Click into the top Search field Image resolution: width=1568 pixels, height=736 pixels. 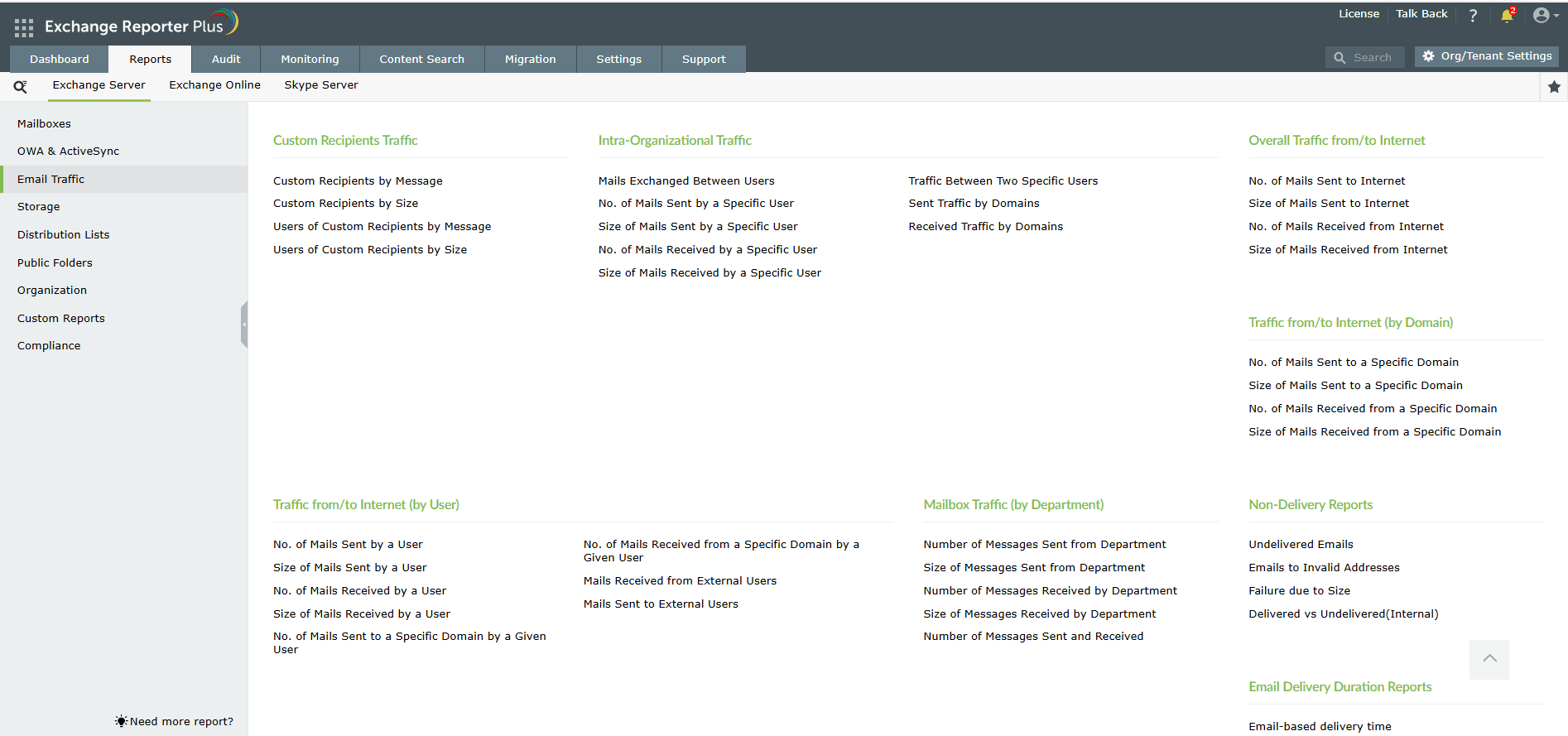pos(1365,57)
